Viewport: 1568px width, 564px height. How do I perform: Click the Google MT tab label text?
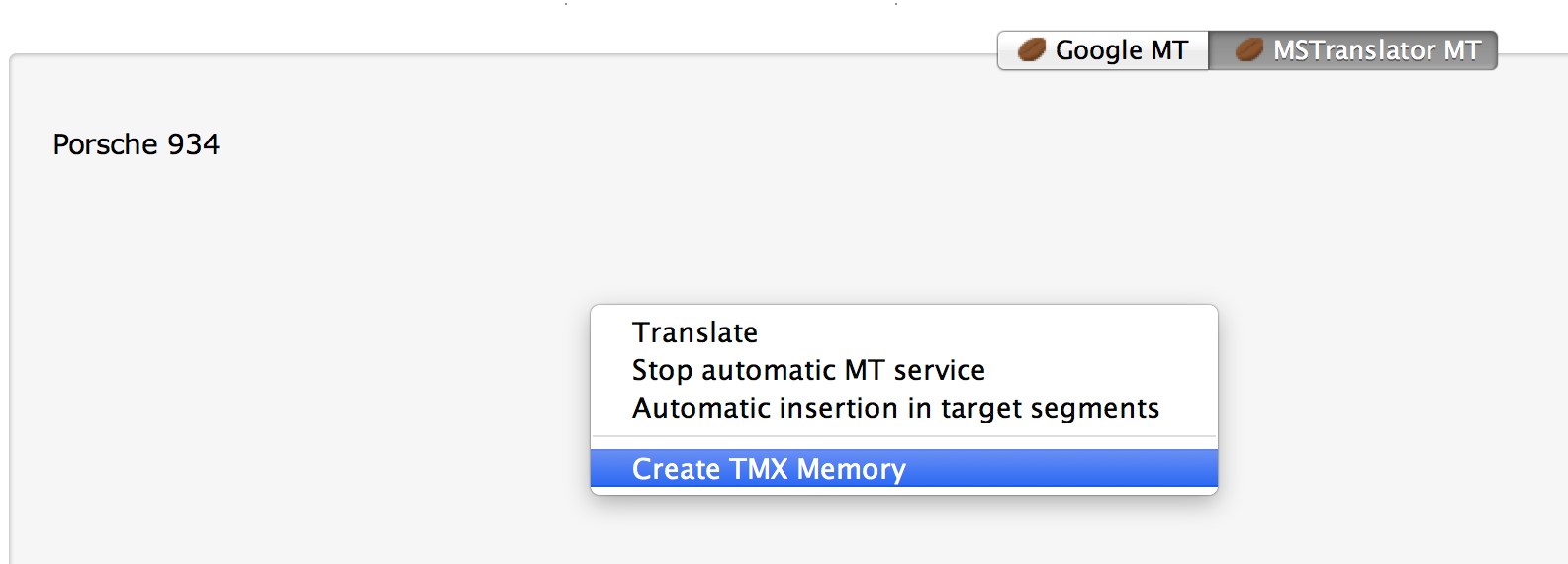1122,50
